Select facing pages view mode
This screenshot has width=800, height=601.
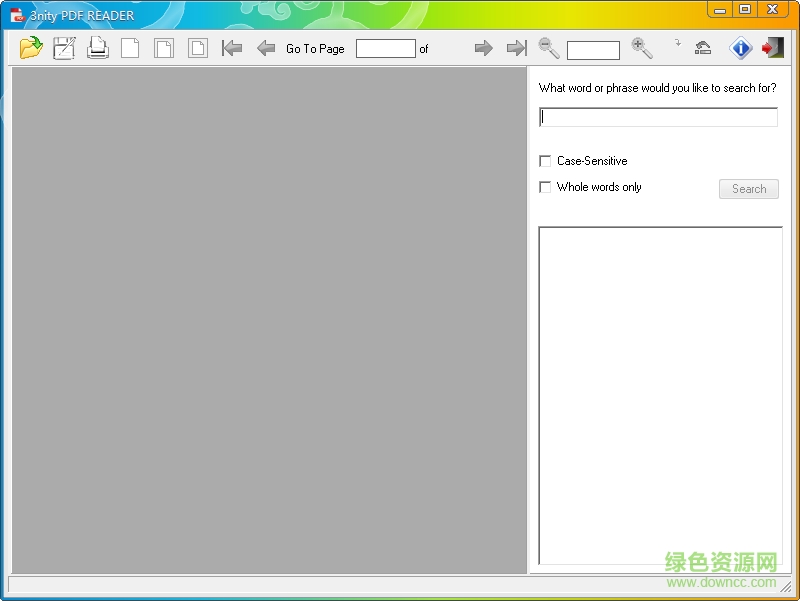(164, 47)
